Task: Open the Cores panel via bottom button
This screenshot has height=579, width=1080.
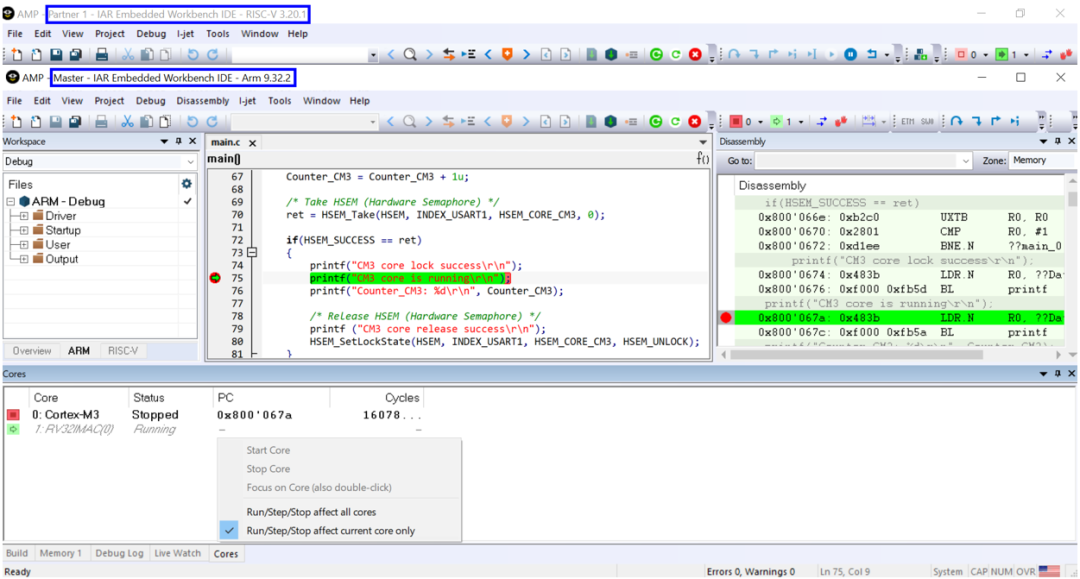Action: pyautogui.click(x=226, y=552)
